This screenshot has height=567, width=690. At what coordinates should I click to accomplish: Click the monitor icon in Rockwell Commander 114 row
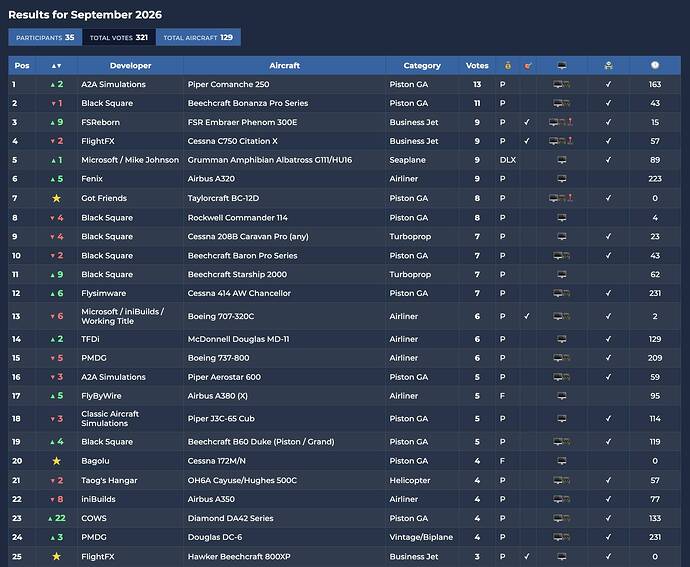pyautogui.click(x=562, y=217)
